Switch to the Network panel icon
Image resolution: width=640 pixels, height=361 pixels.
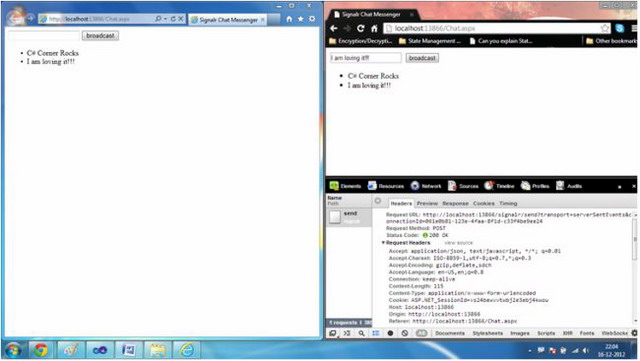click(x=415, y=186)
